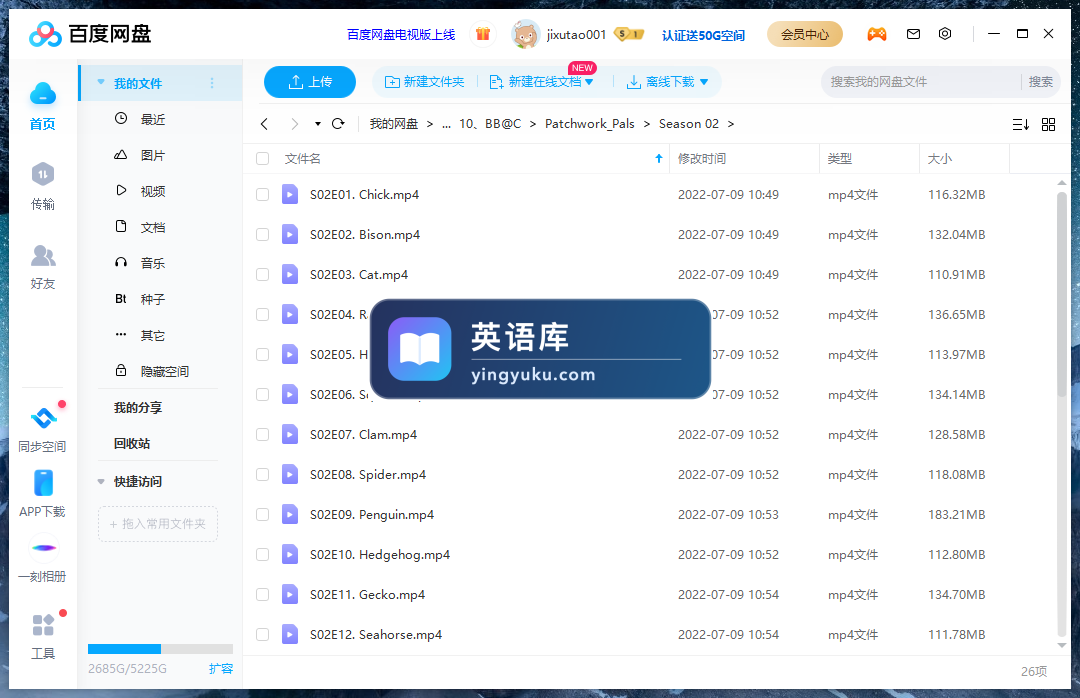Click the gift box icon in header
The image size is (1080, 698).
(x=483, y=34)
